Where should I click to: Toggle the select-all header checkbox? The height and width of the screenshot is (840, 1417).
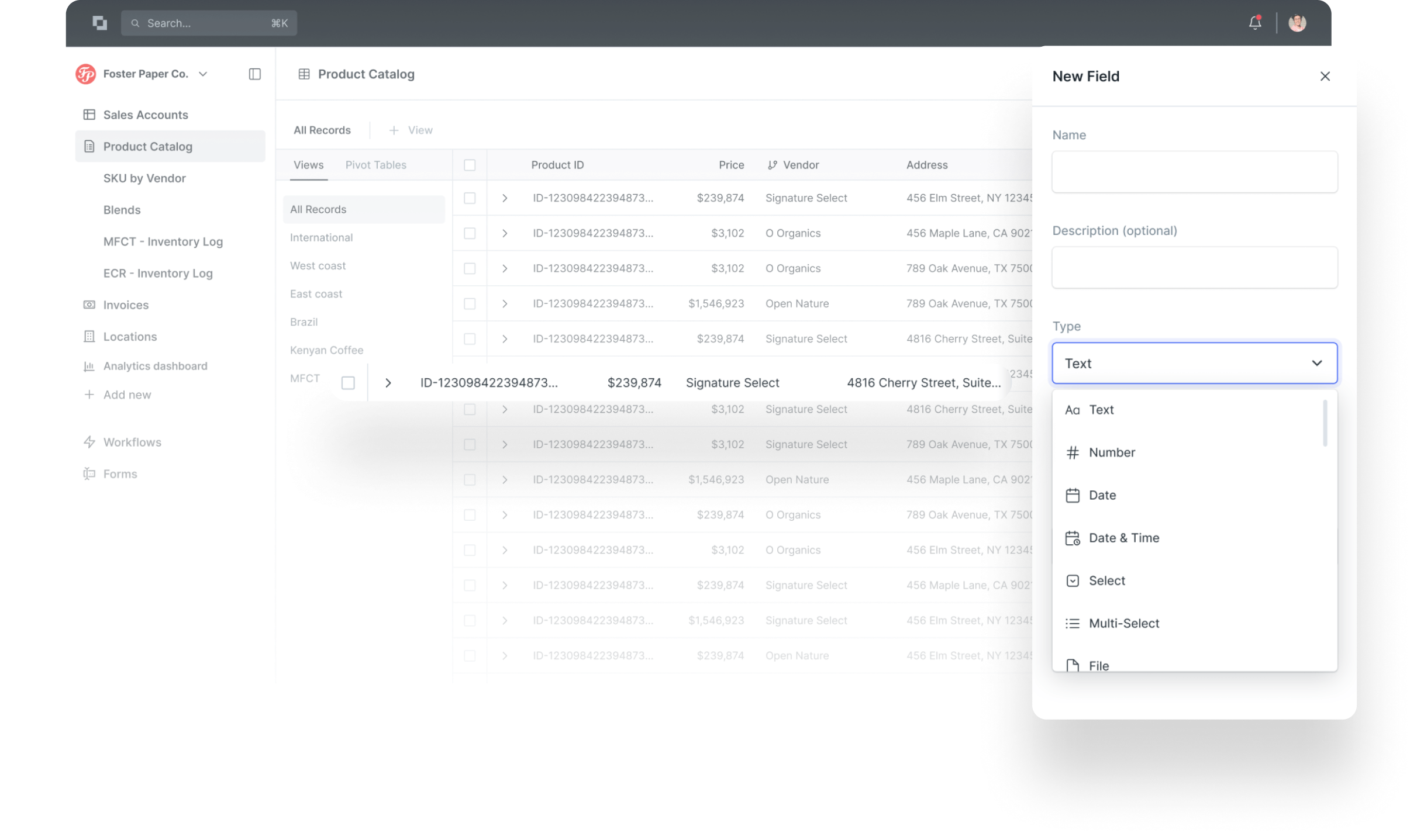pyautogui.click(x=470, y=165)
